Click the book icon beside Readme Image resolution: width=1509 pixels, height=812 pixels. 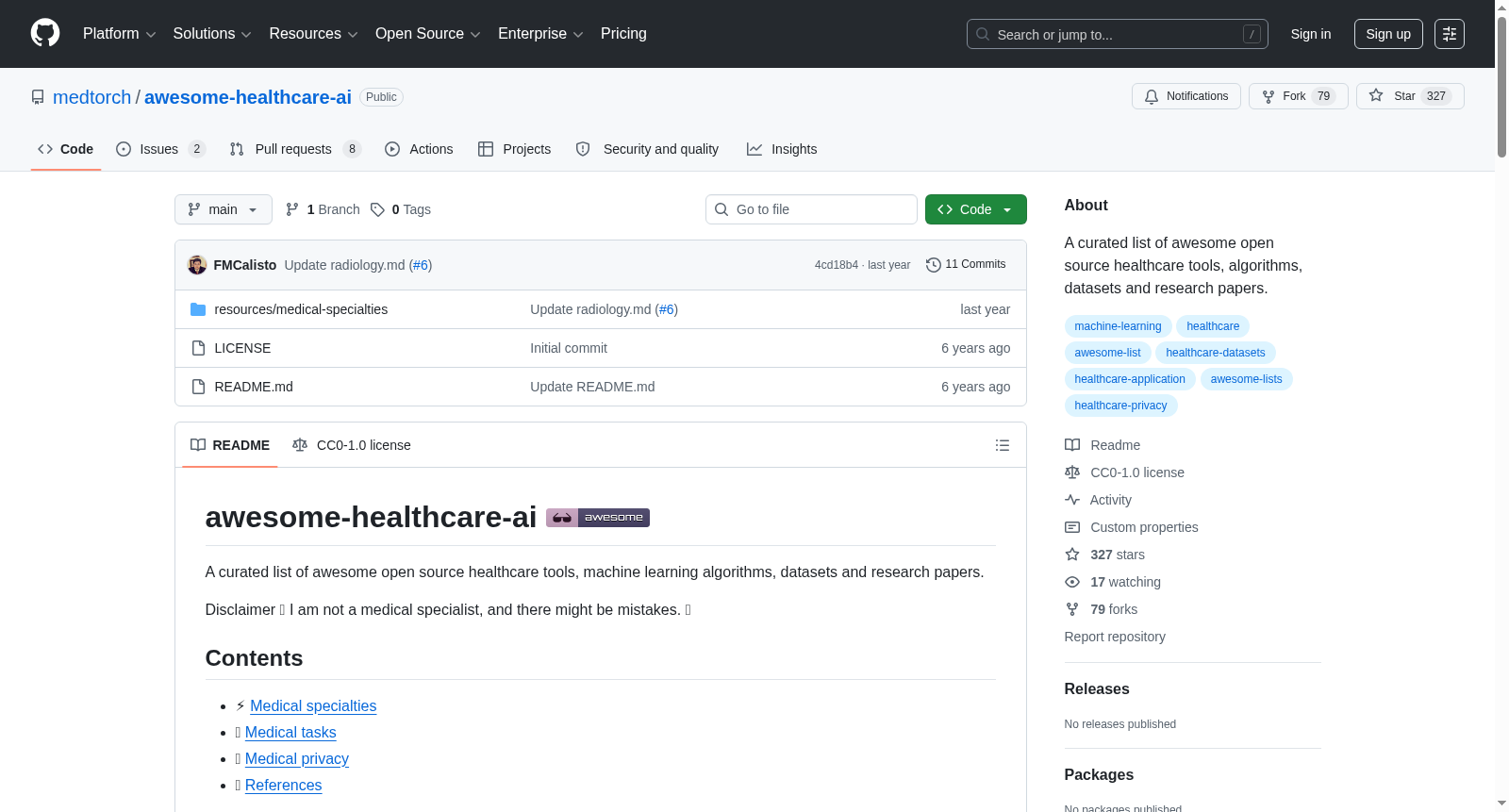click(x=1072, y=445)
